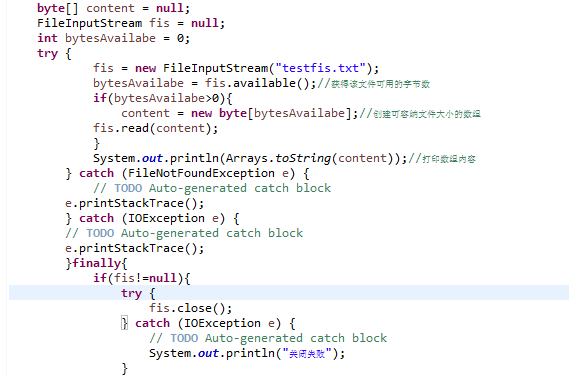Viewport: 569px width, 376px height.
Task: Click the '}finally{' line
Action: point(96,263)
